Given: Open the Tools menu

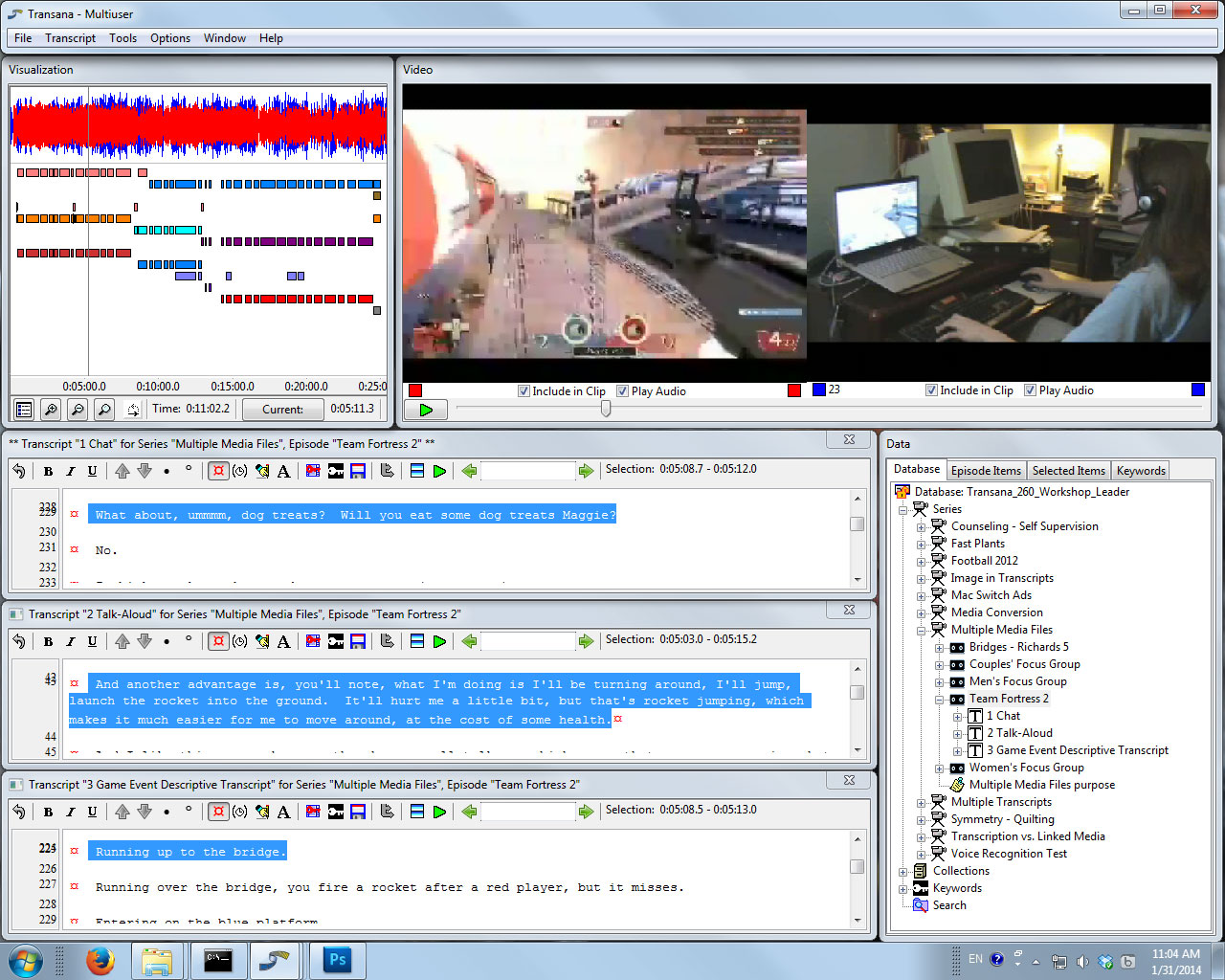Looking at the screenshot, I should pos(122,38).
